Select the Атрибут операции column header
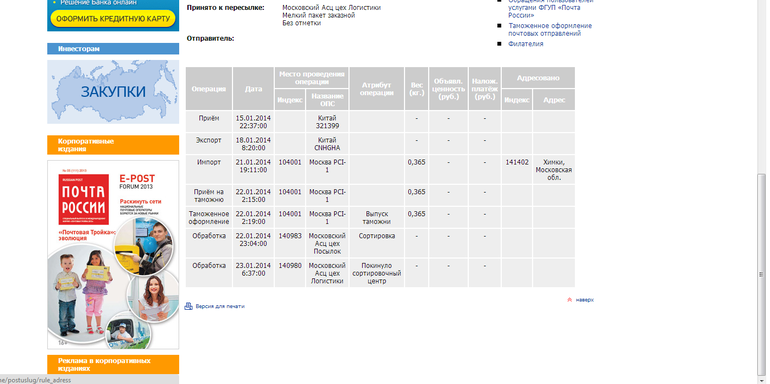Viewport: 770px width, 384px height. 377,89
